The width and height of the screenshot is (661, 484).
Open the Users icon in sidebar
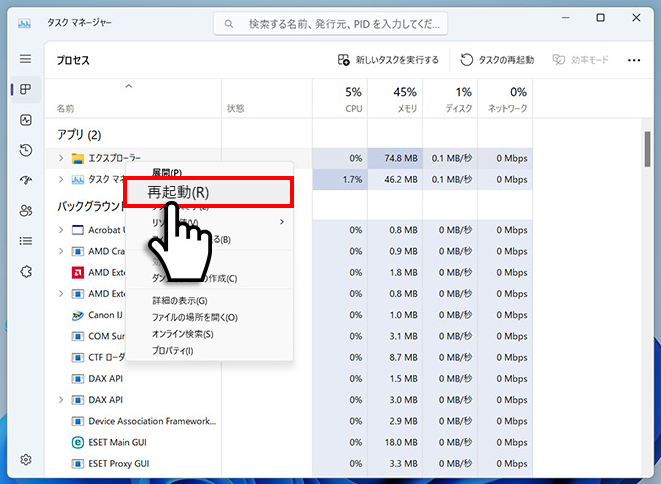click(26, 210)
